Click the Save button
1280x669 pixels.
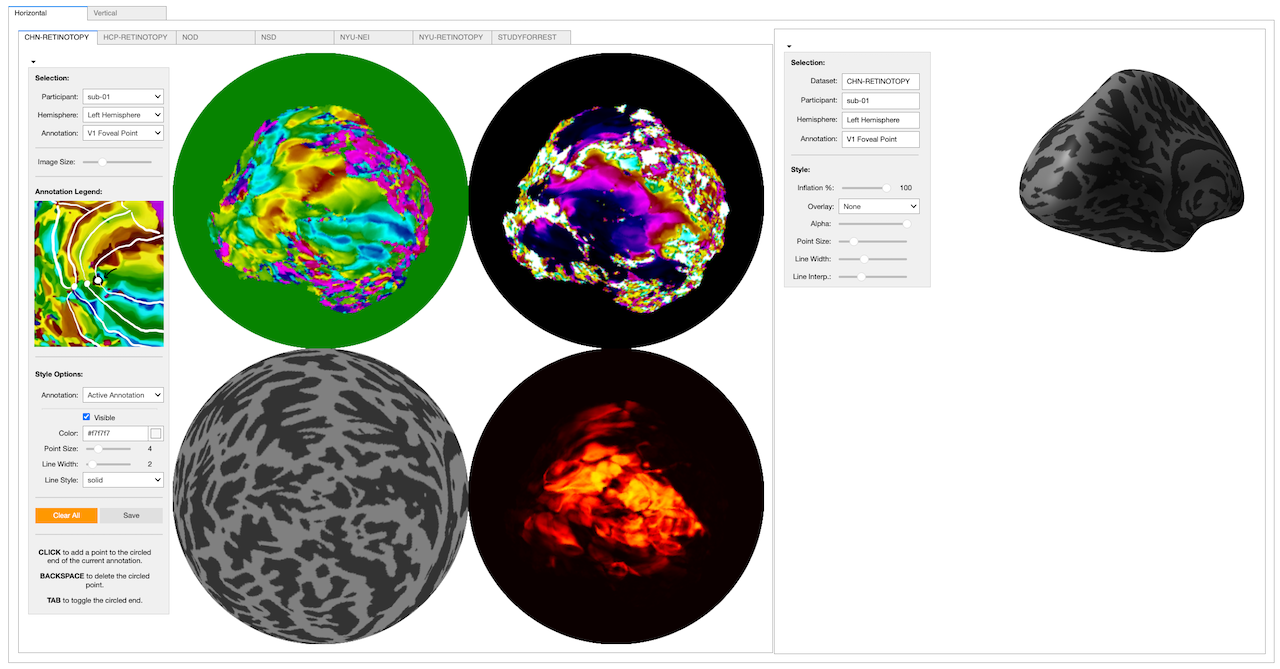(x=131, y=516)
